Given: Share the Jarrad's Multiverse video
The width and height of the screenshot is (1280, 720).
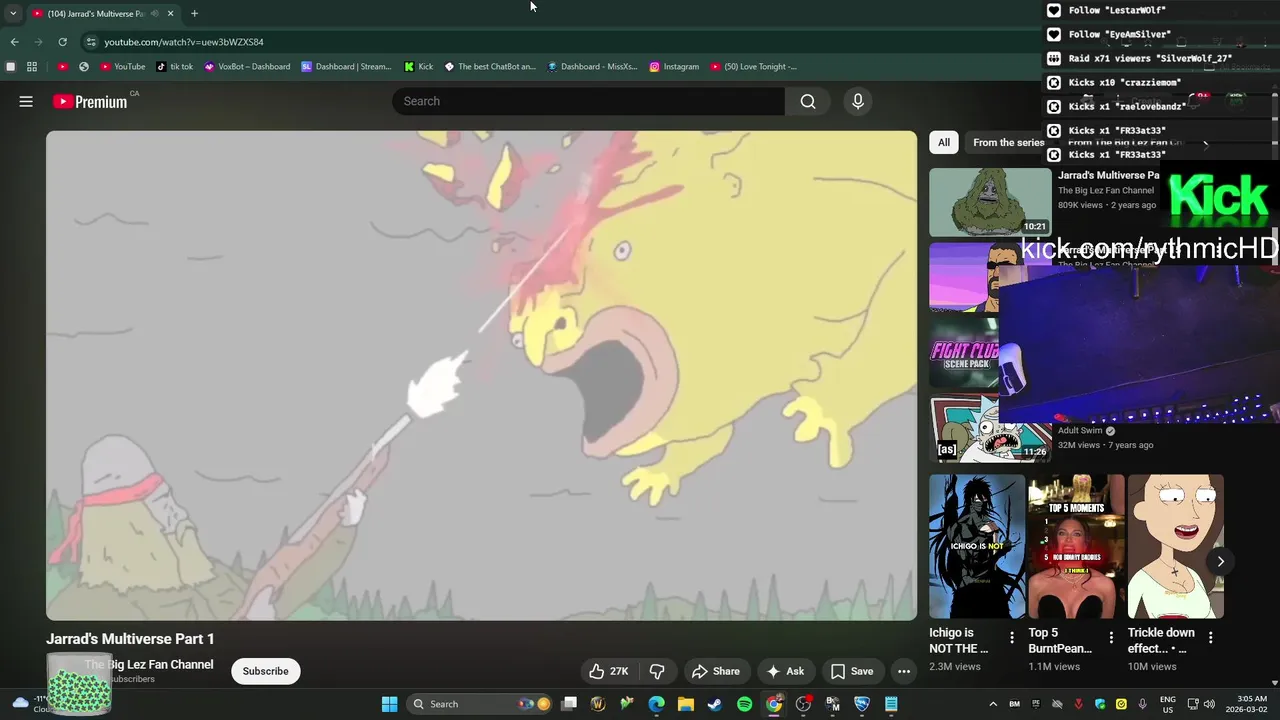Looking at the screenshot, I should [716, 671].
